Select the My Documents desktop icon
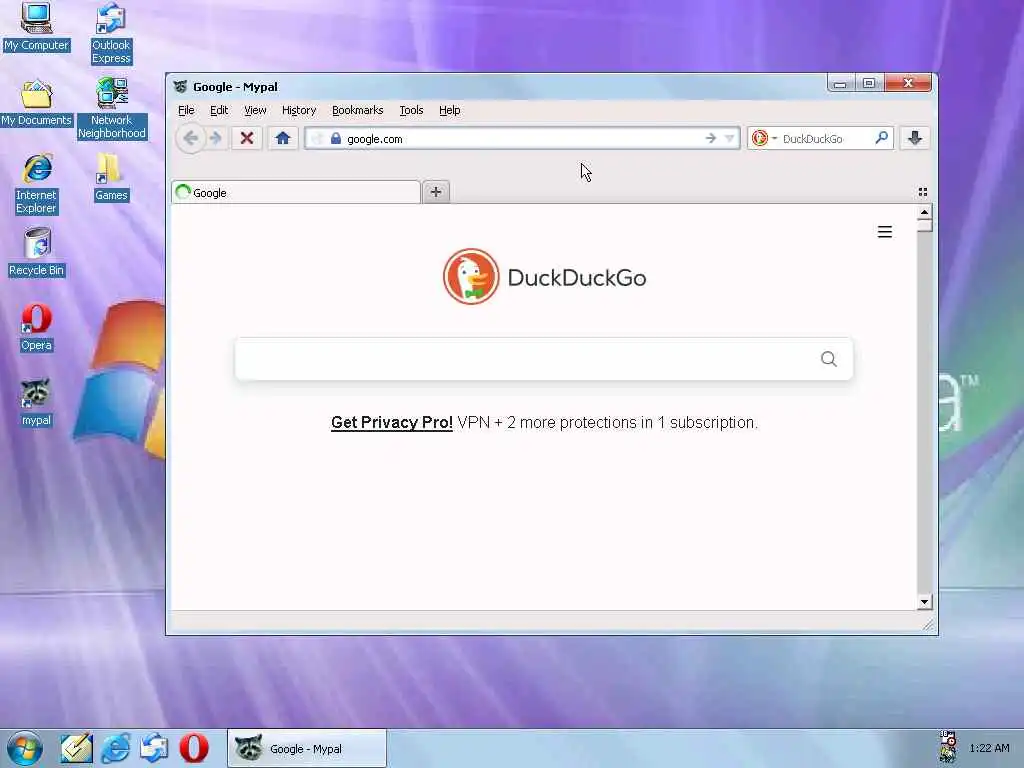 [36, 103]
